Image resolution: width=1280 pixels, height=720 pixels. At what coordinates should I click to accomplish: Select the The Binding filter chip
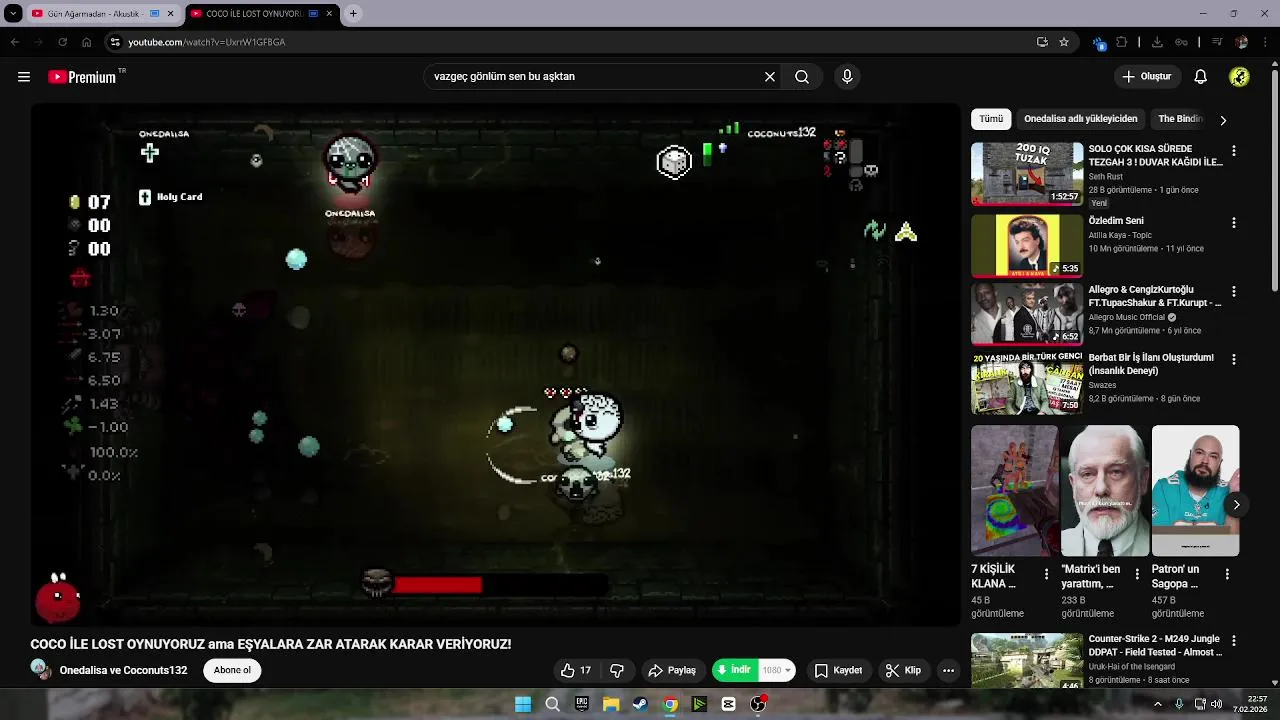click(1180, 119)
